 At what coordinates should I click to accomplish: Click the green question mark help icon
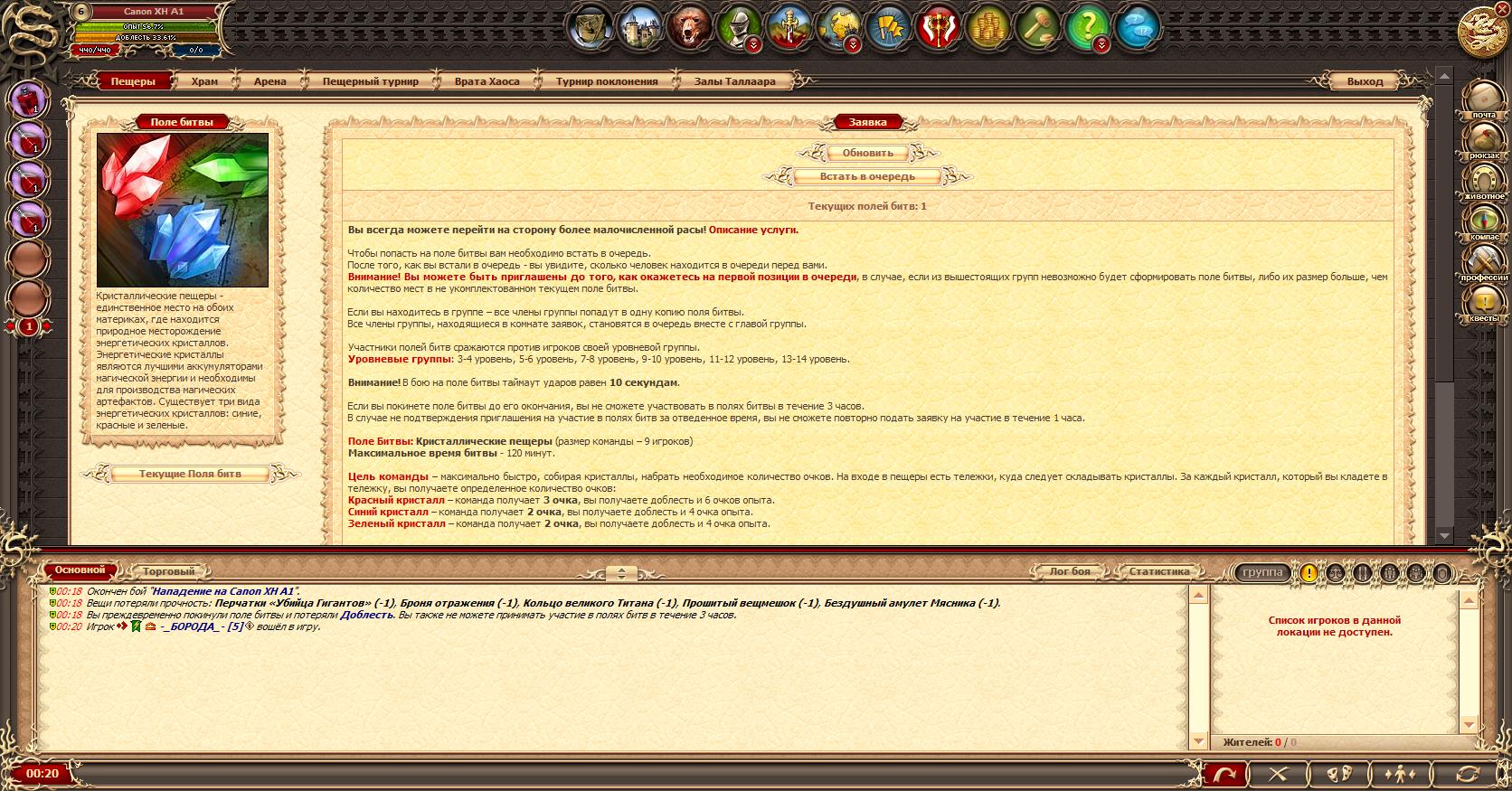tap(1086, 27)
